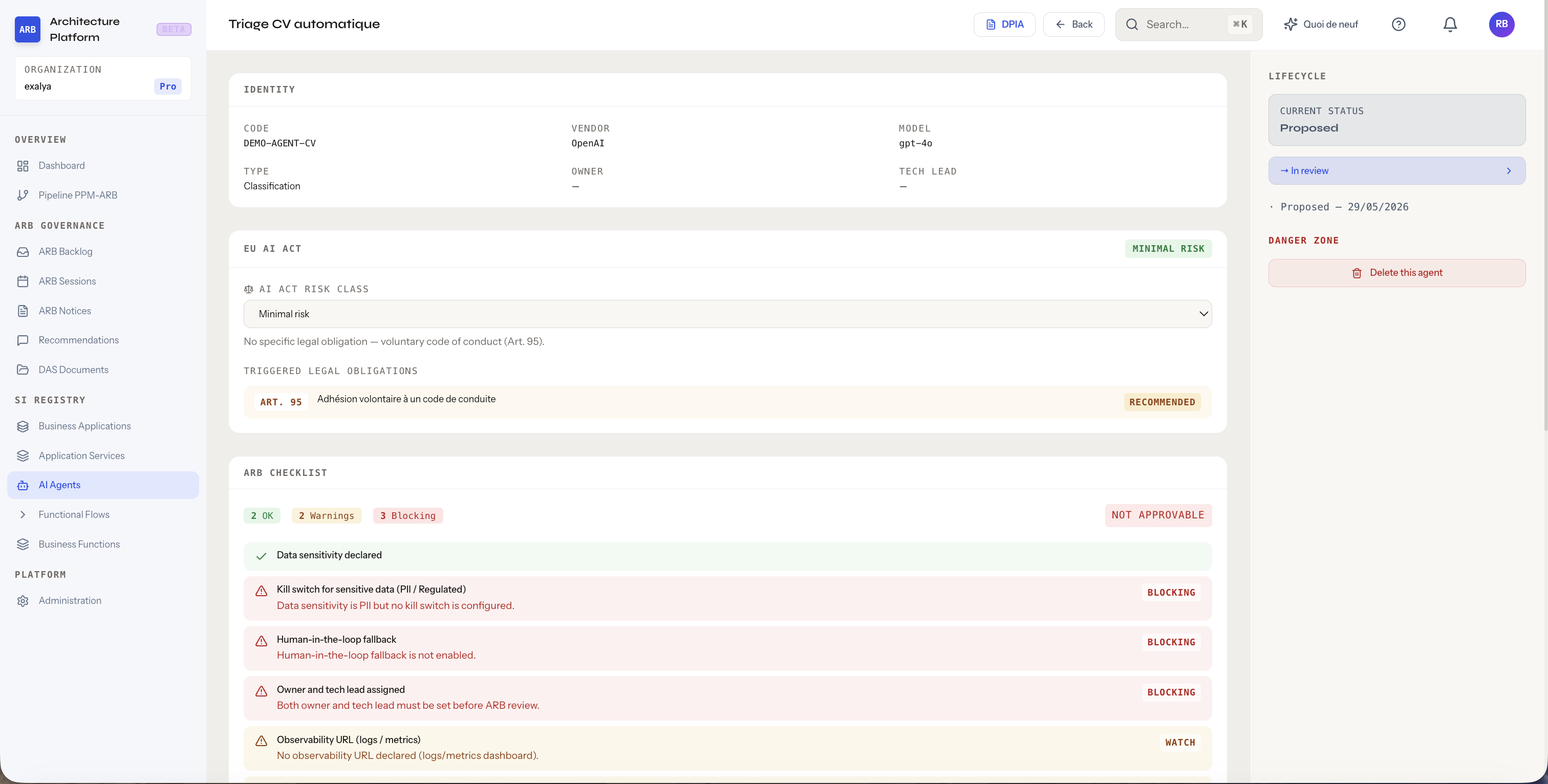
Task: Click the Pipeline PPM-ARB branch icon
Action: (x=23, y=195)
